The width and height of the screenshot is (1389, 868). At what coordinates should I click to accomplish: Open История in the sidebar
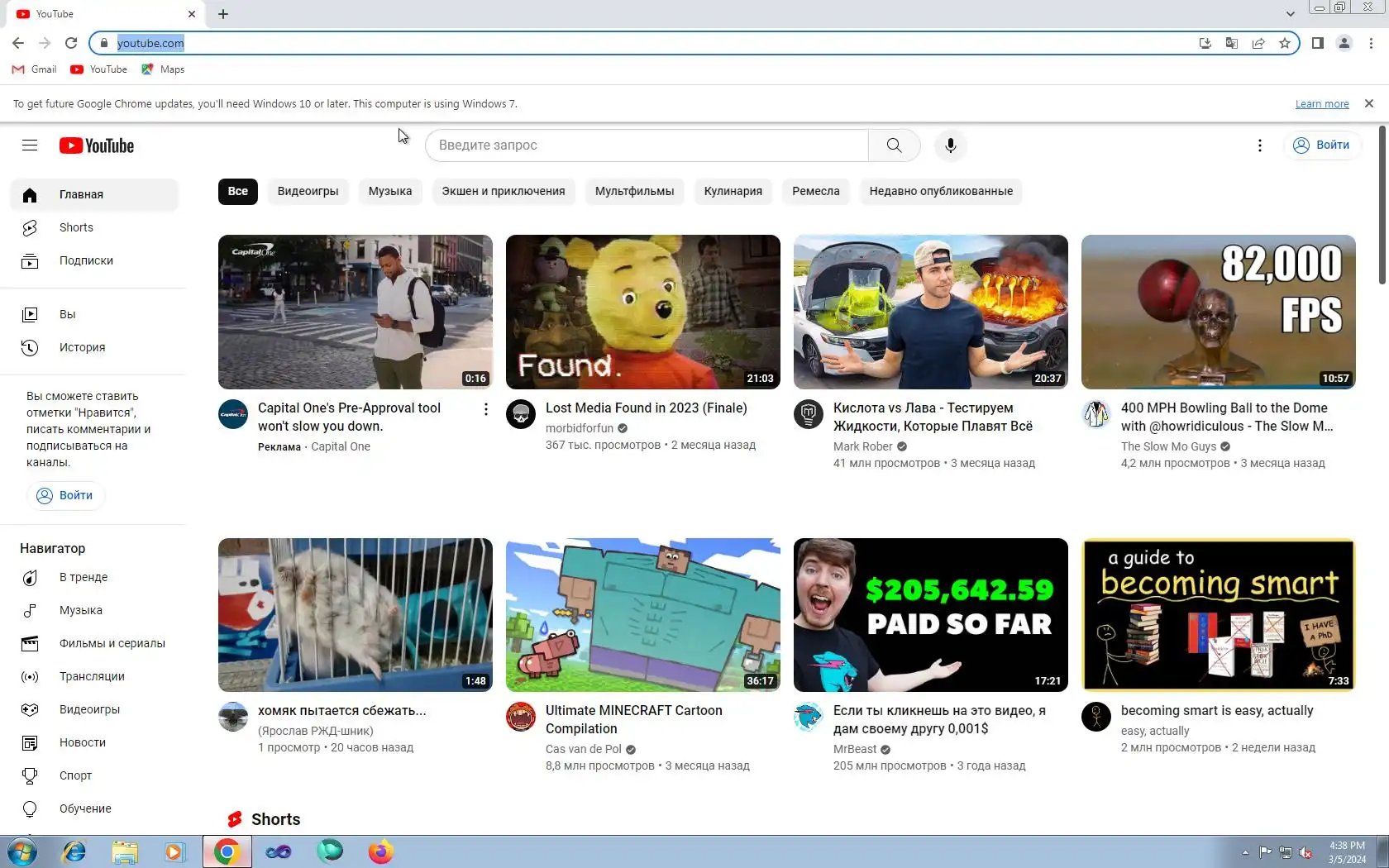(x=94, y=347)
